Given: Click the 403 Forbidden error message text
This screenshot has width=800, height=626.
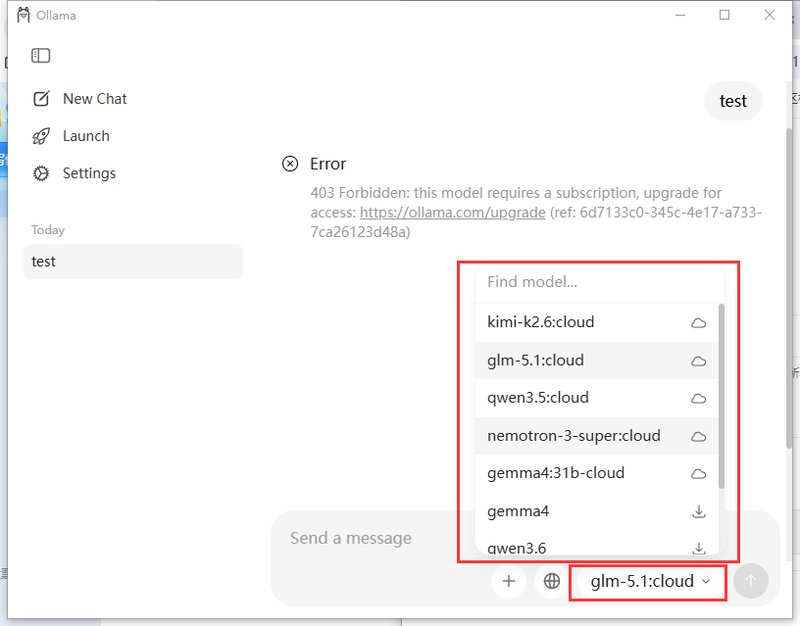Looking at the screenshot, I should pos(536,212).
